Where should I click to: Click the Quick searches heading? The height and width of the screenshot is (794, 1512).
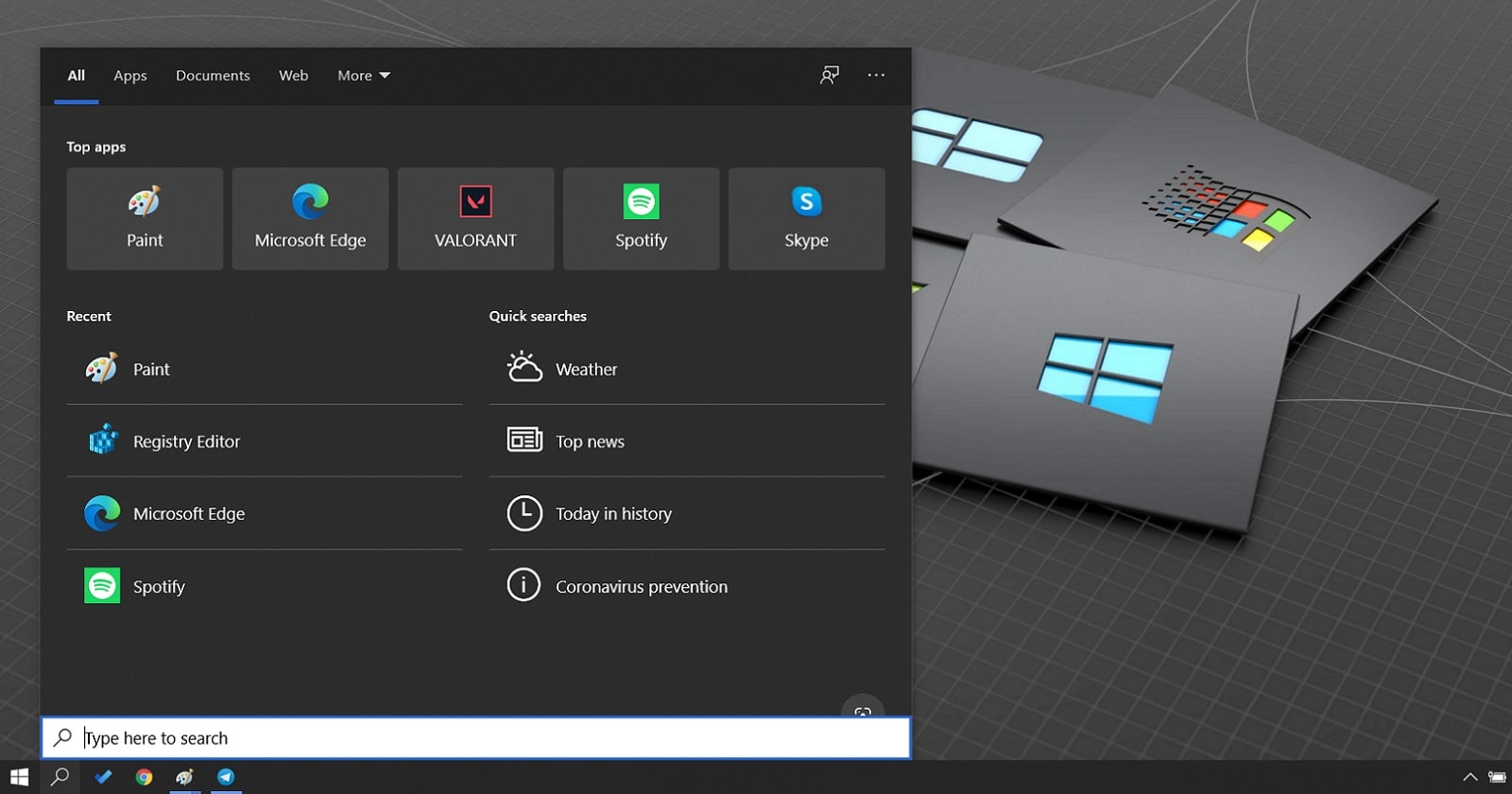point(538,316)
